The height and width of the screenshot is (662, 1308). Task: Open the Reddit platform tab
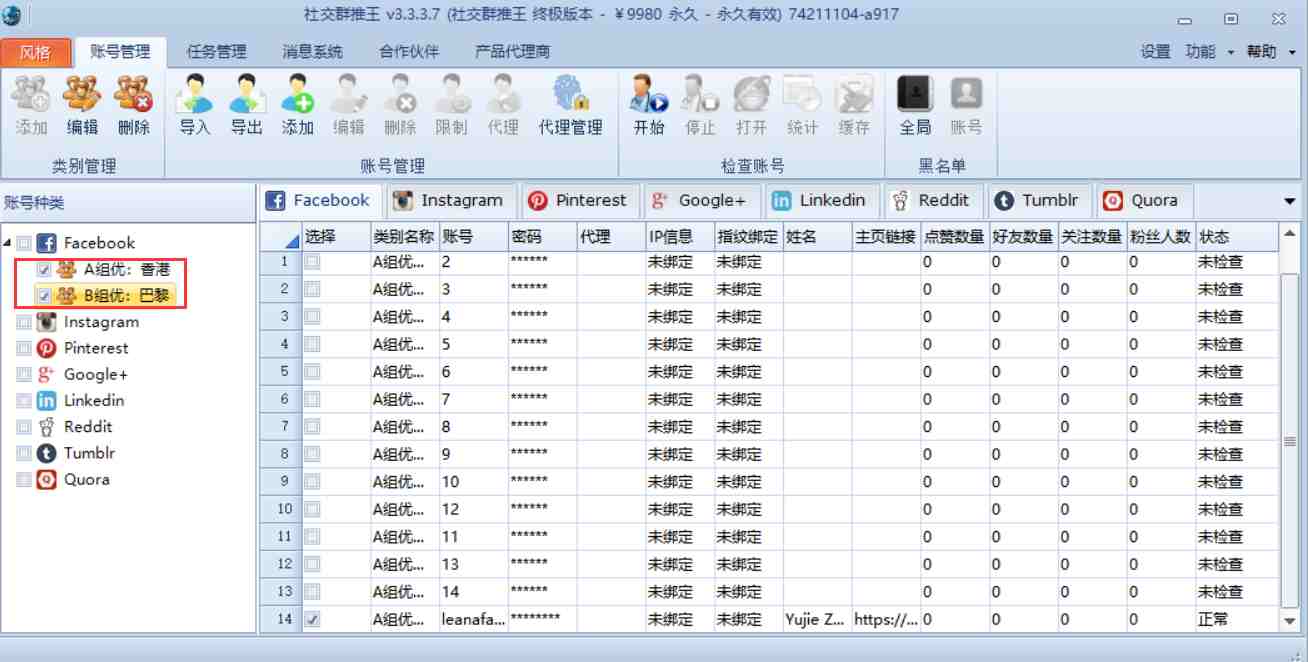pos(935,200)
